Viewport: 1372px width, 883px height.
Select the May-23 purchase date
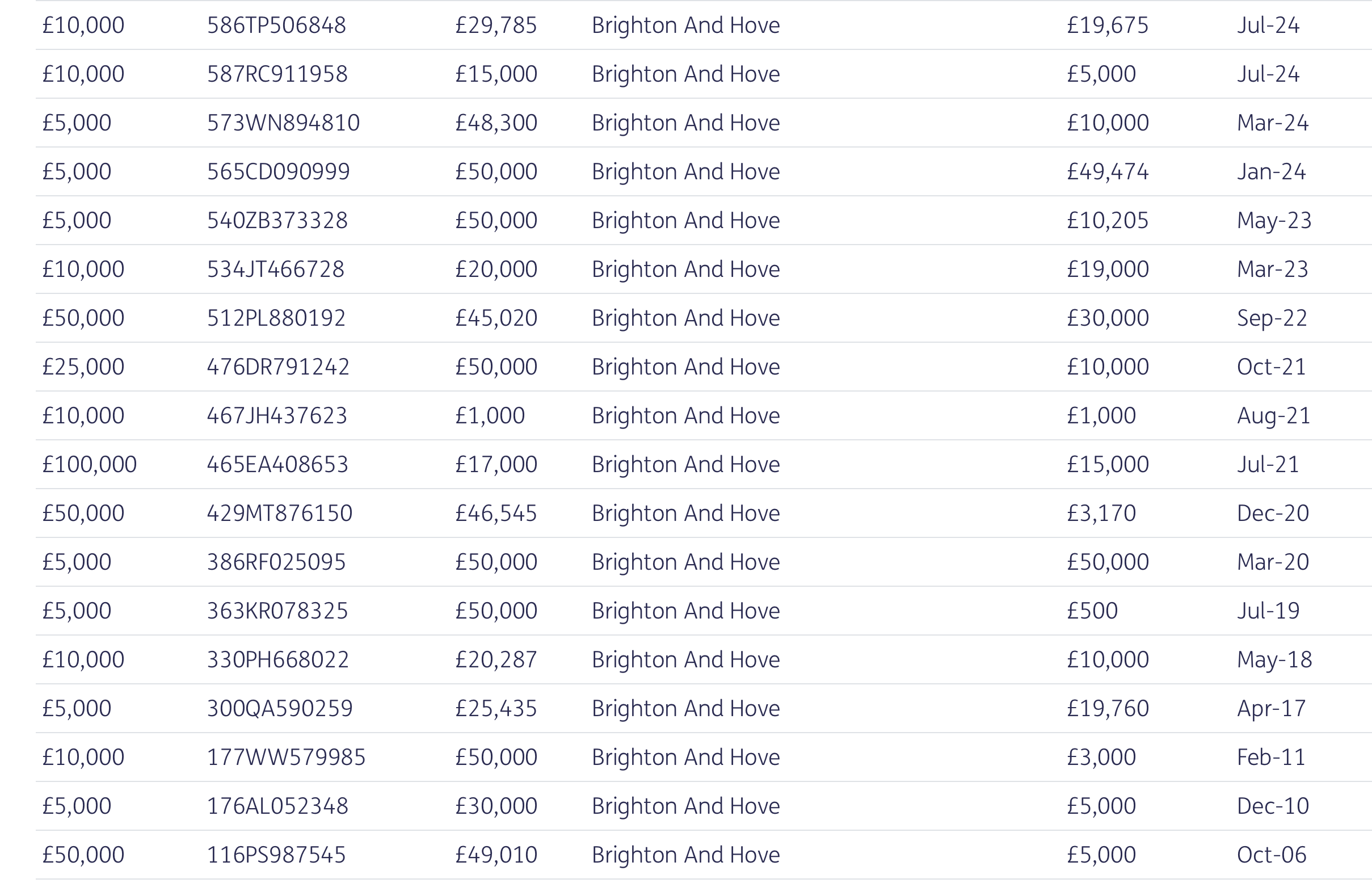click(1274, 221)
